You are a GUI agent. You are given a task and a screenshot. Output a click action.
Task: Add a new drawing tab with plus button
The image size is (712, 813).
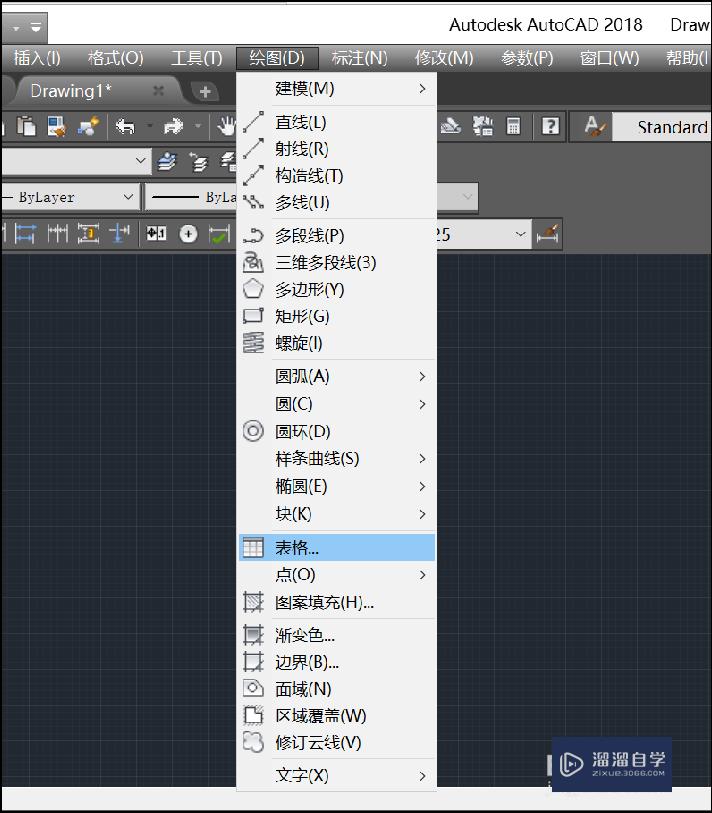[x=205, y=91]
